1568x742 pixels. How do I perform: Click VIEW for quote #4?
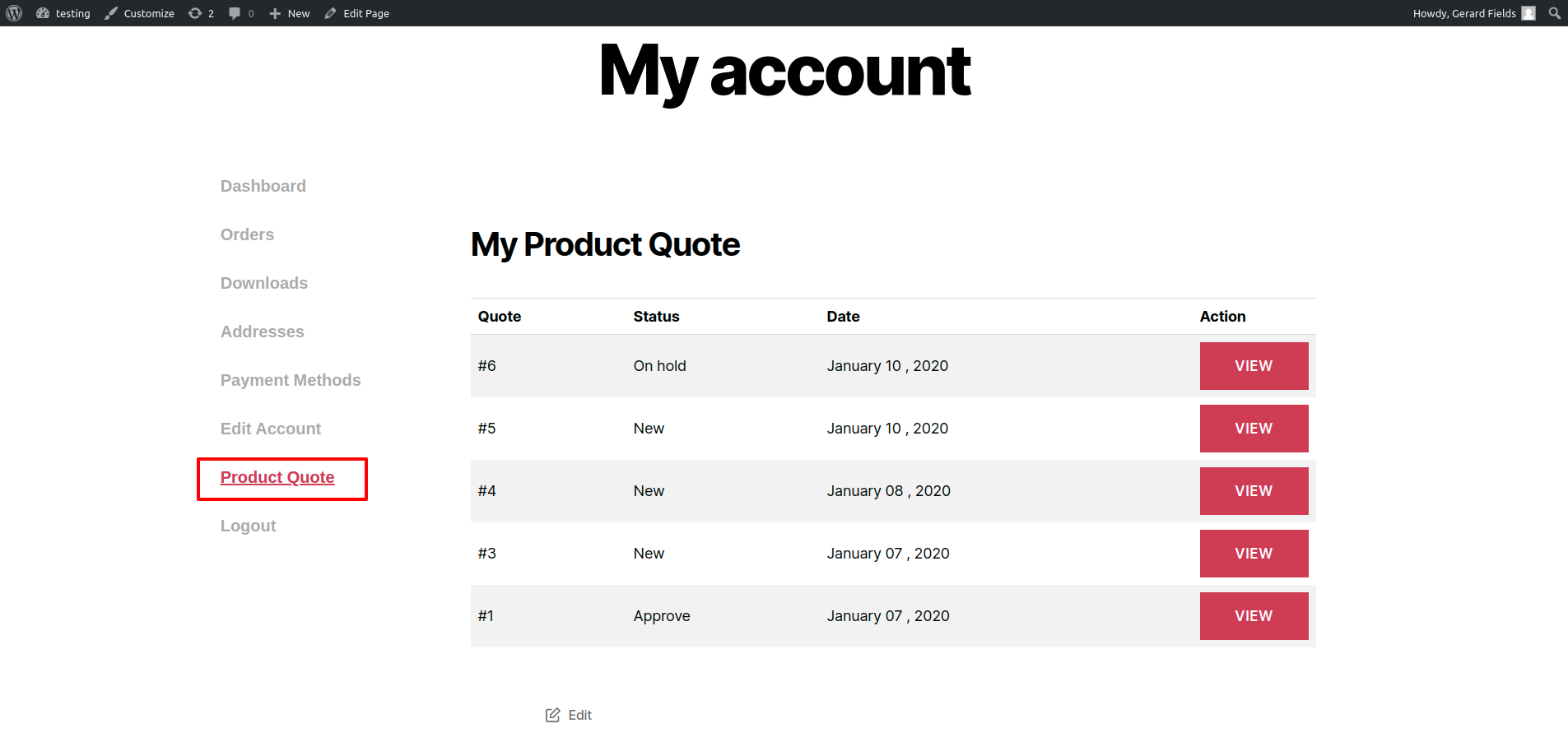(x=1254, y=491)
